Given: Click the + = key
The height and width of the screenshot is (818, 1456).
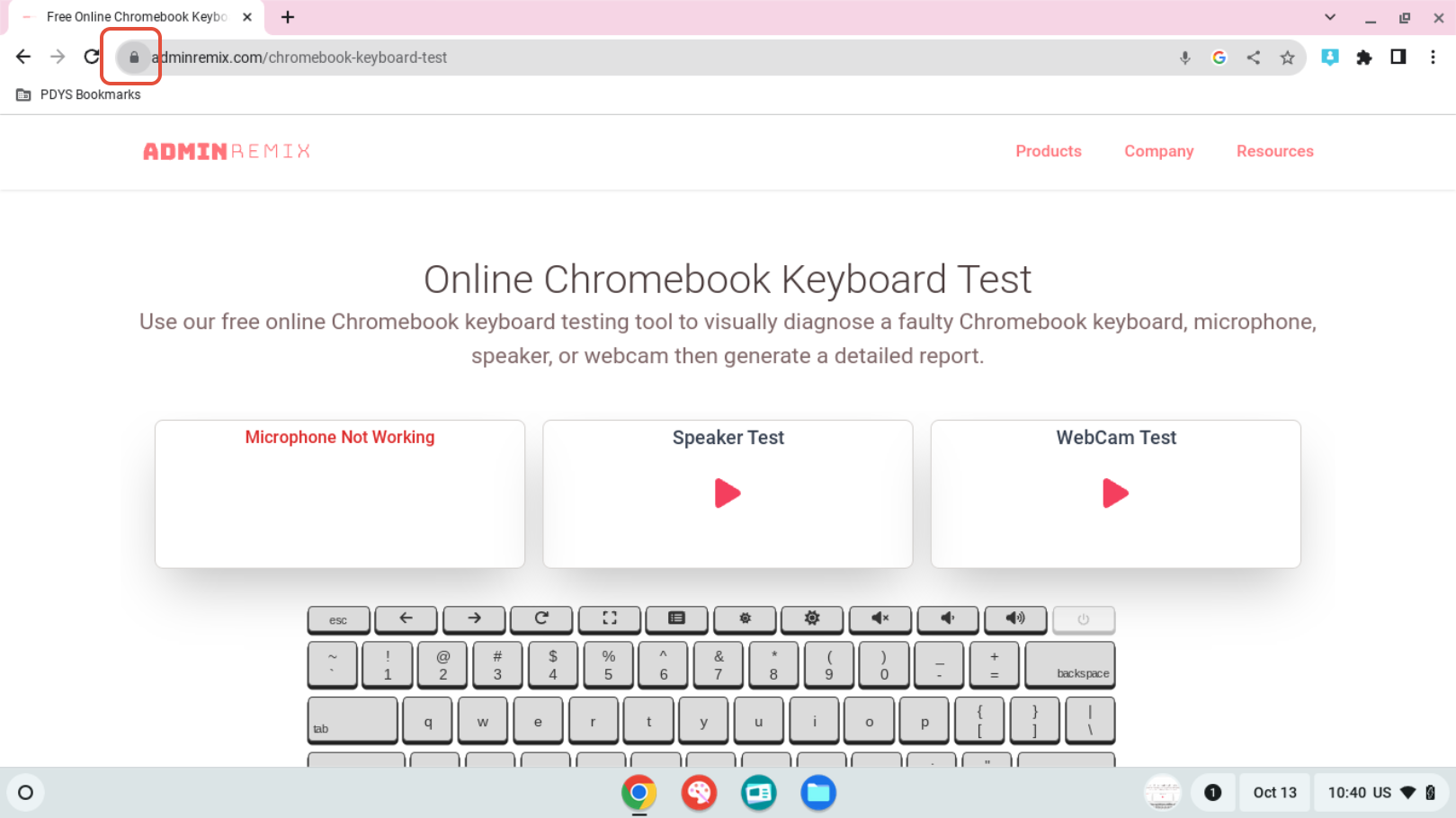Looking at the screenshot, I should 994,665.
